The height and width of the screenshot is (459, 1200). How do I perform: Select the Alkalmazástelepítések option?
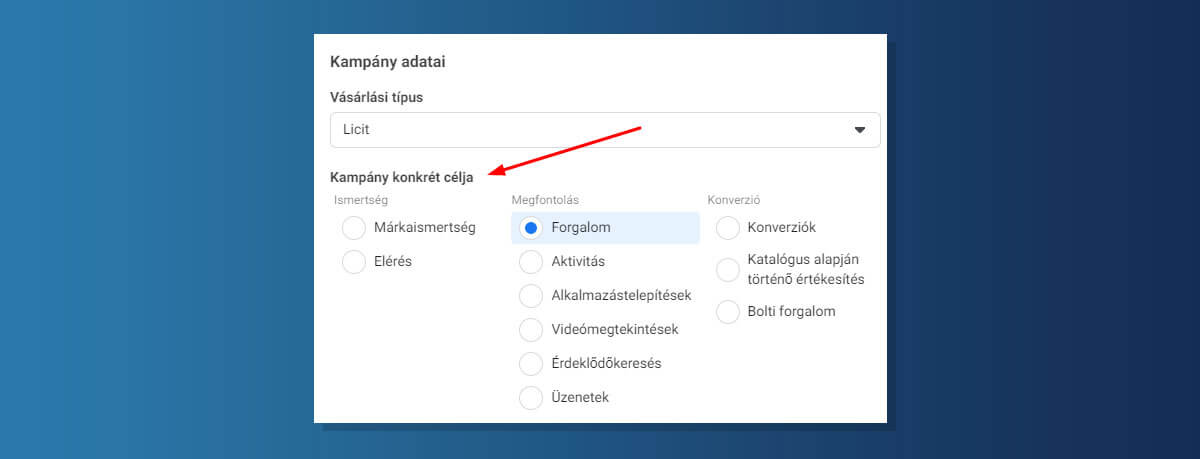tap(531, 296)
